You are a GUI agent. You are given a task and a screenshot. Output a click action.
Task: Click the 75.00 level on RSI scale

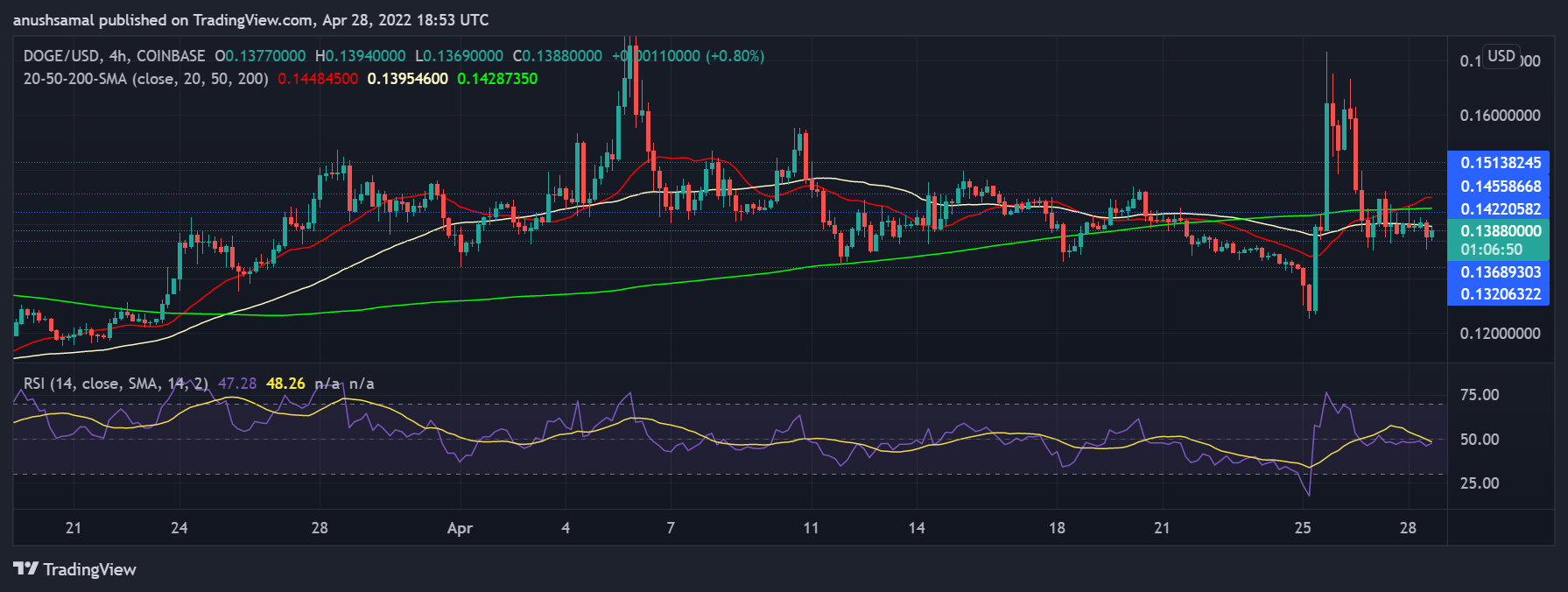(x=1479, y=395)
